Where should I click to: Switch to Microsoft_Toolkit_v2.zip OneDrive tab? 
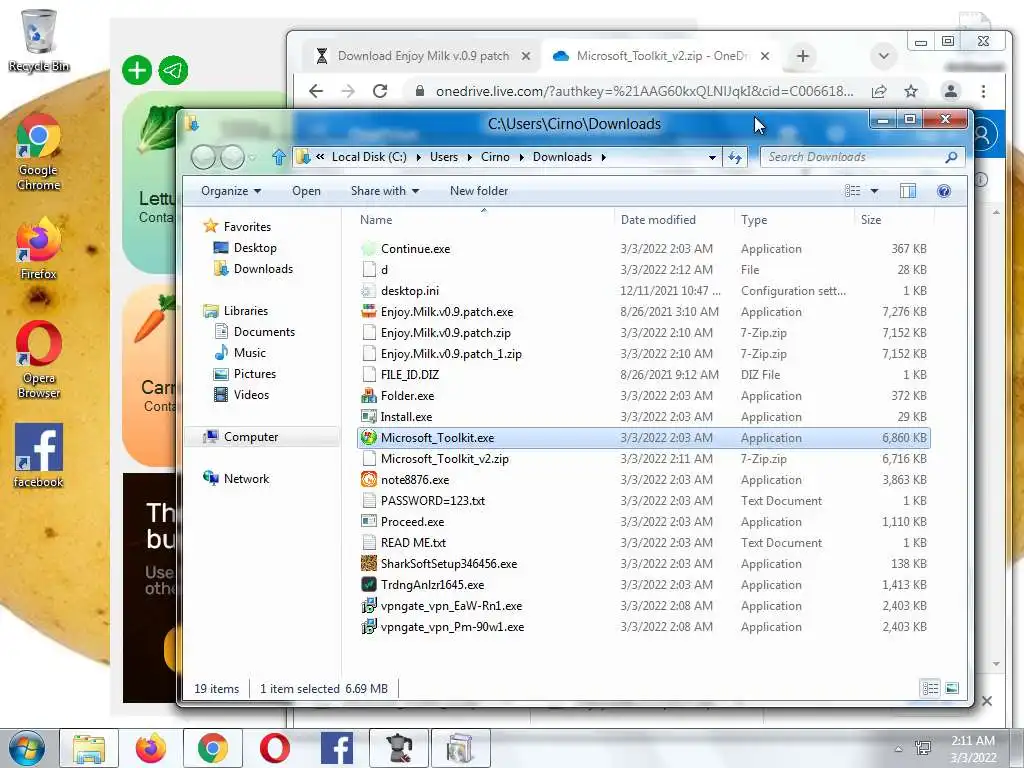tap(661, 56)
